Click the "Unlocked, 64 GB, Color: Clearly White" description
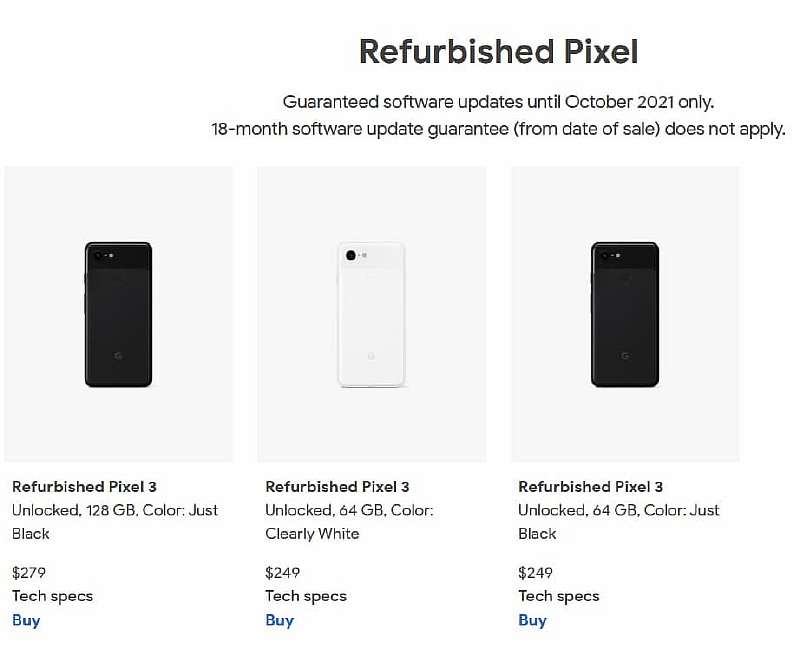Screen dimensions: 800x652 (348, 521)
